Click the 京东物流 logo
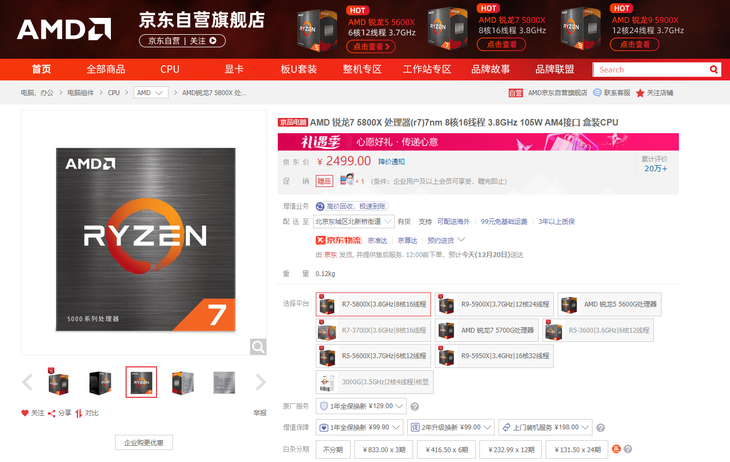730x462 pixels. pos(338,240)
